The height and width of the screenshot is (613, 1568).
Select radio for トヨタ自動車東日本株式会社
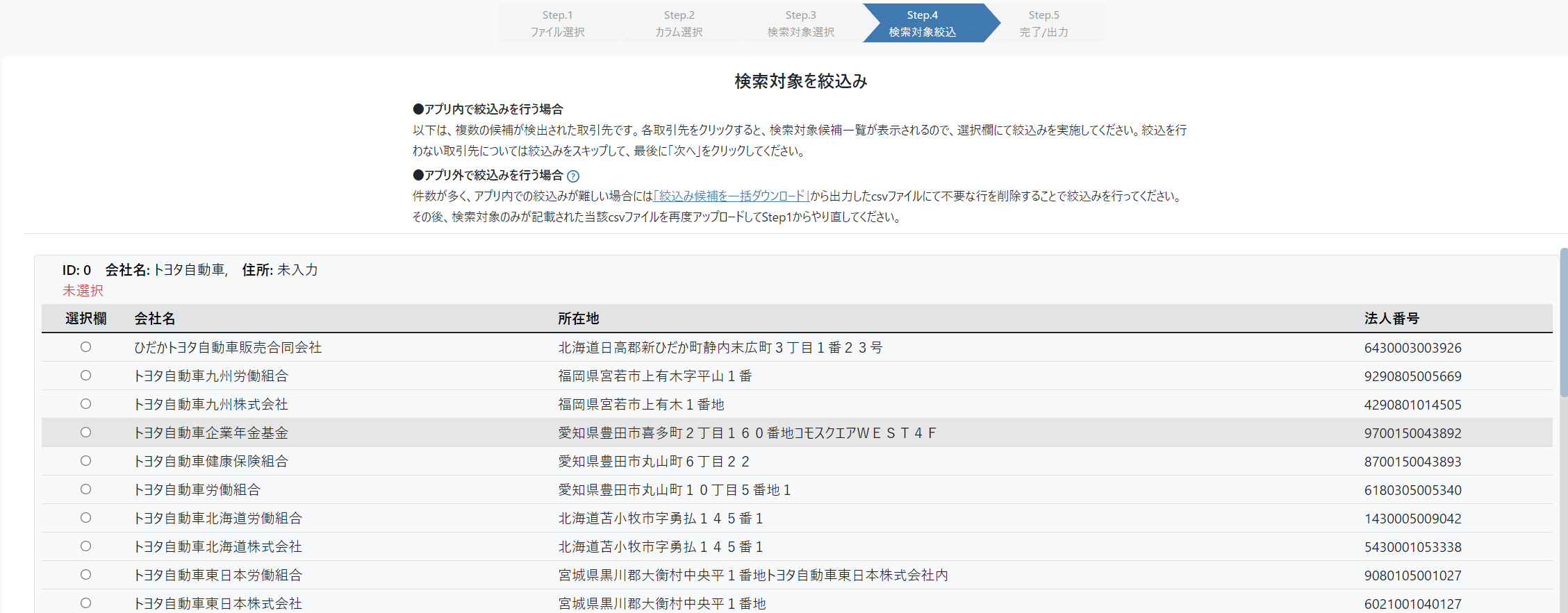click(85, 603)
